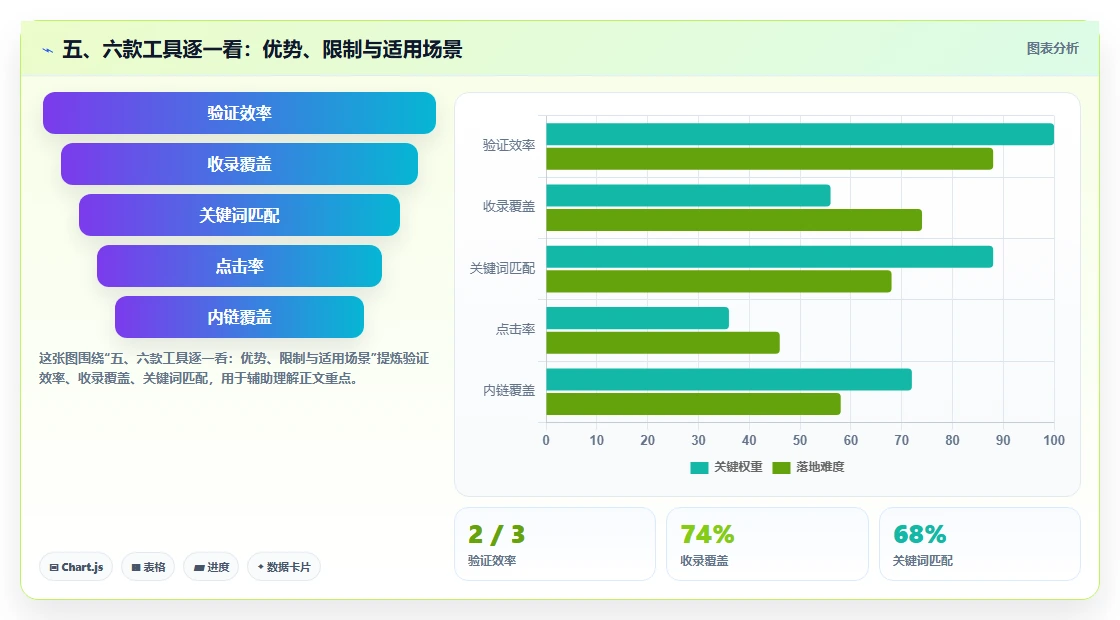
Task: Click the Chart.js tag chip
Action: pyautogui.click(x=76, y=567)
